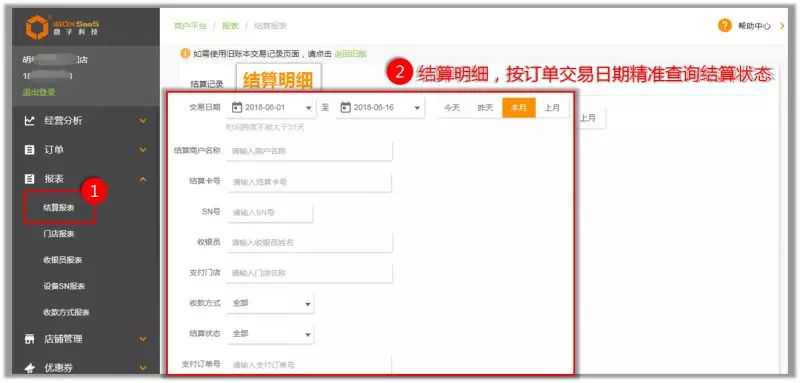
Task: Select the 今天 quick date option
Action: click(452, 108)
